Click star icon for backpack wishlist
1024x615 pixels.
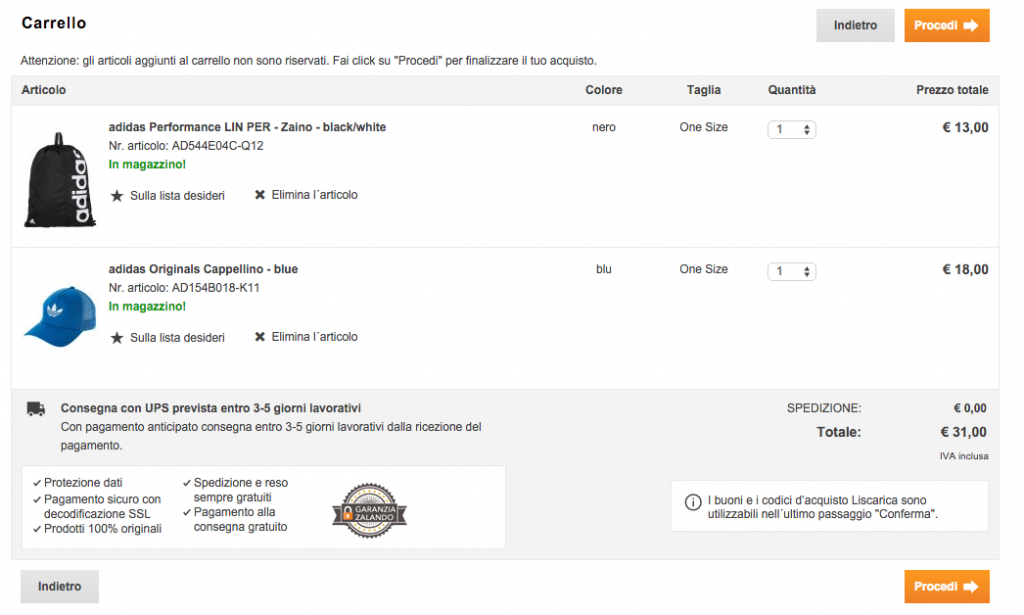coord(117,196)
